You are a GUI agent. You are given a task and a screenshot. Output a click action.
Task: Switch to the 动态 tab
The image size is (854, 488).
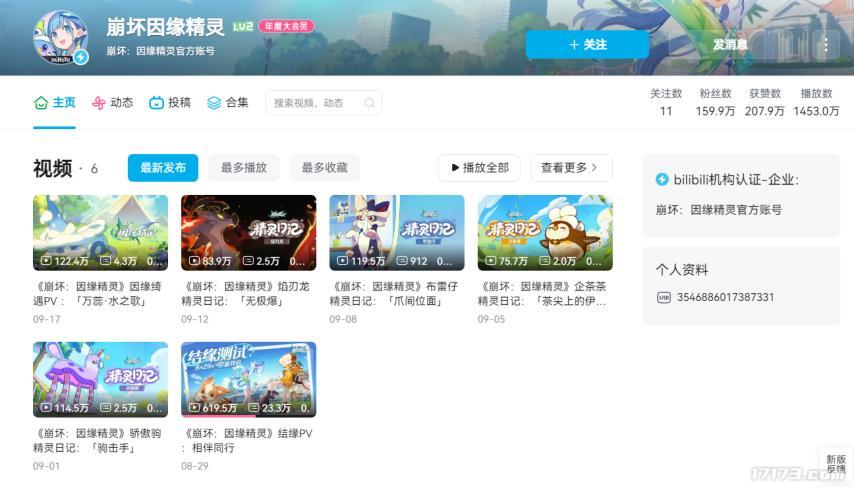point(112,102)
